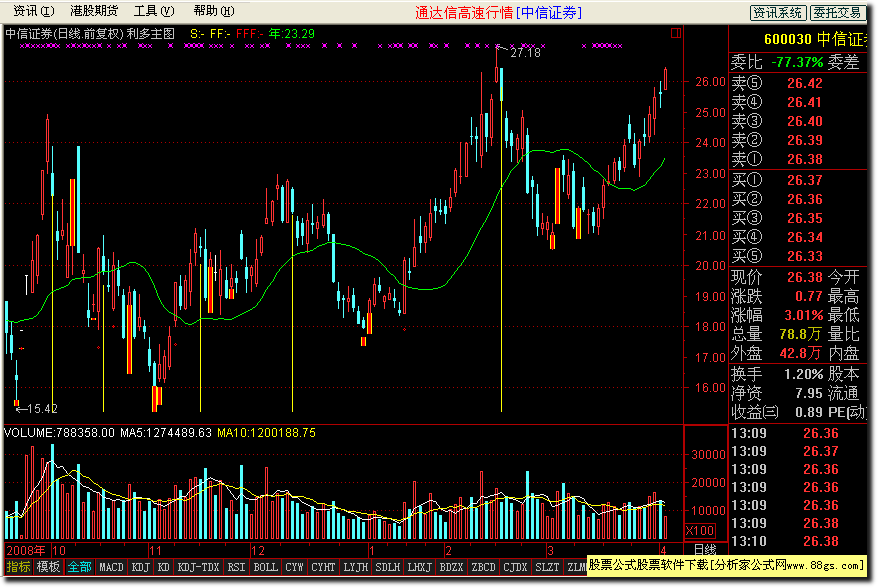Image resolution: width=879 pixels, height=588 pixels.
Task: Click the 26.00 price axis label
Action: click(710, 82)
